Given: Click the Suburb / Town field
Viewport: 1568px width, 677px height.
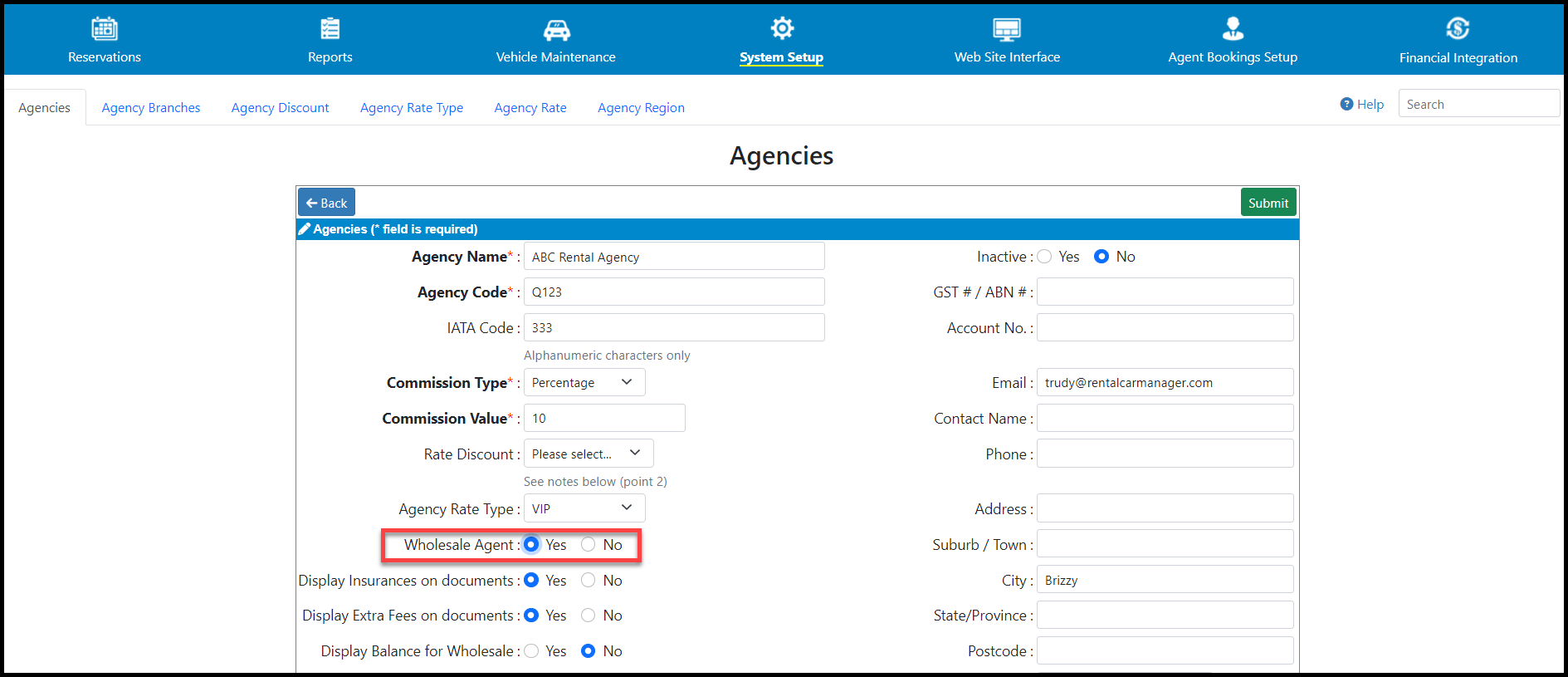Looking at the screenshot, I should (1165, 544).
